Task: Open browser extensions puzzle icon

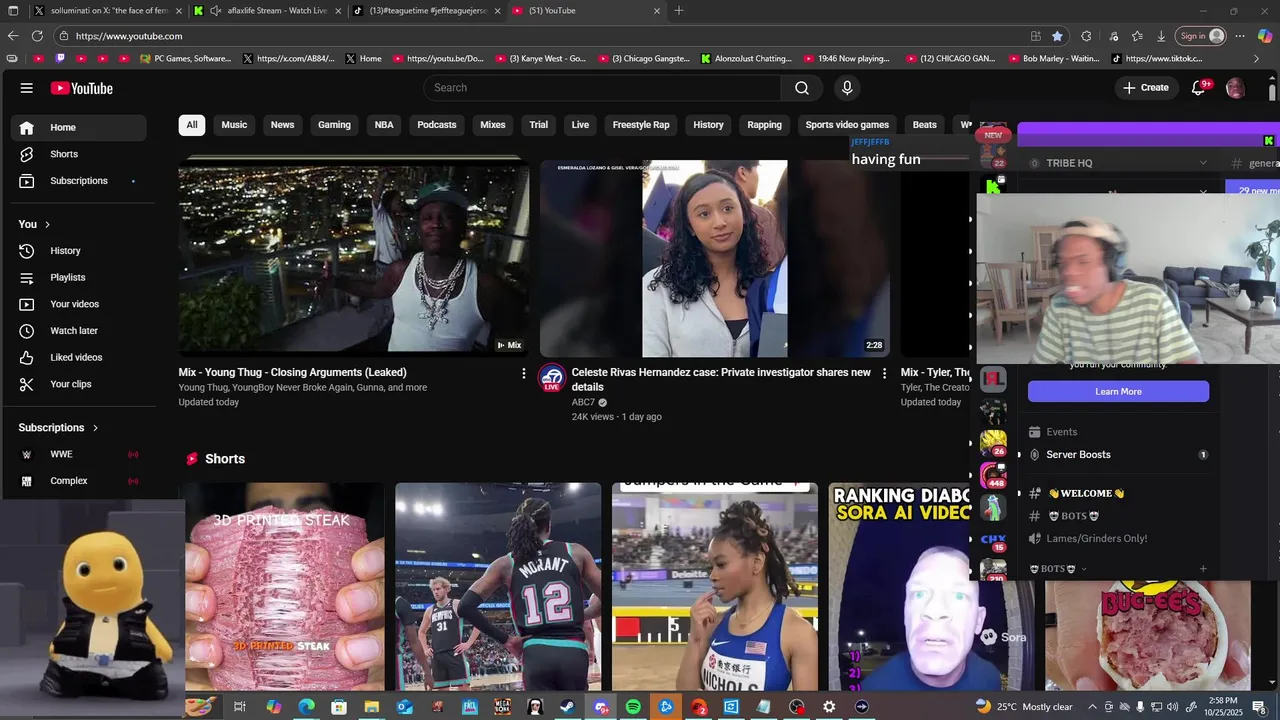Action: [1086, 36]
